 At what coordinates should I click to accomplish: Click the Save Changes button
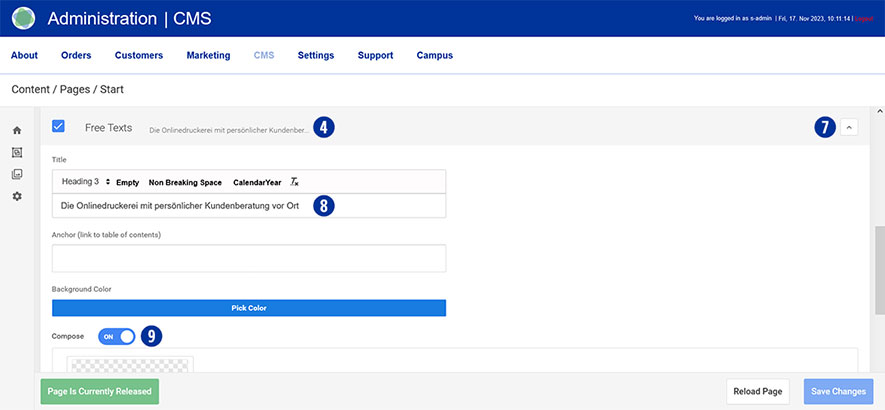click(838, 391)
